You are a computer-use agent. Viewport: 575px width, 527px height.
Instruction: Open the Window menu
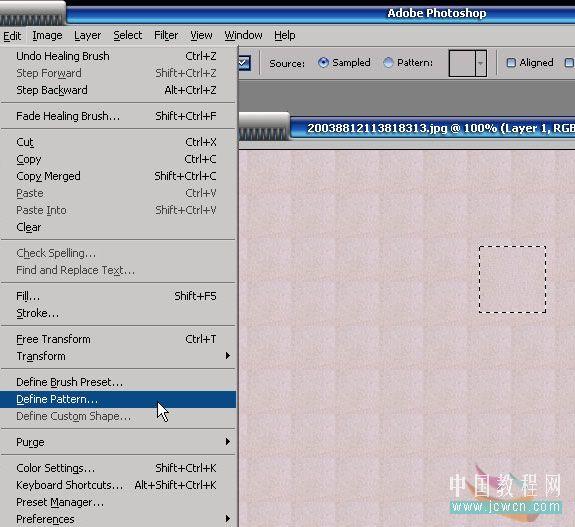click(x=243, y=36)
